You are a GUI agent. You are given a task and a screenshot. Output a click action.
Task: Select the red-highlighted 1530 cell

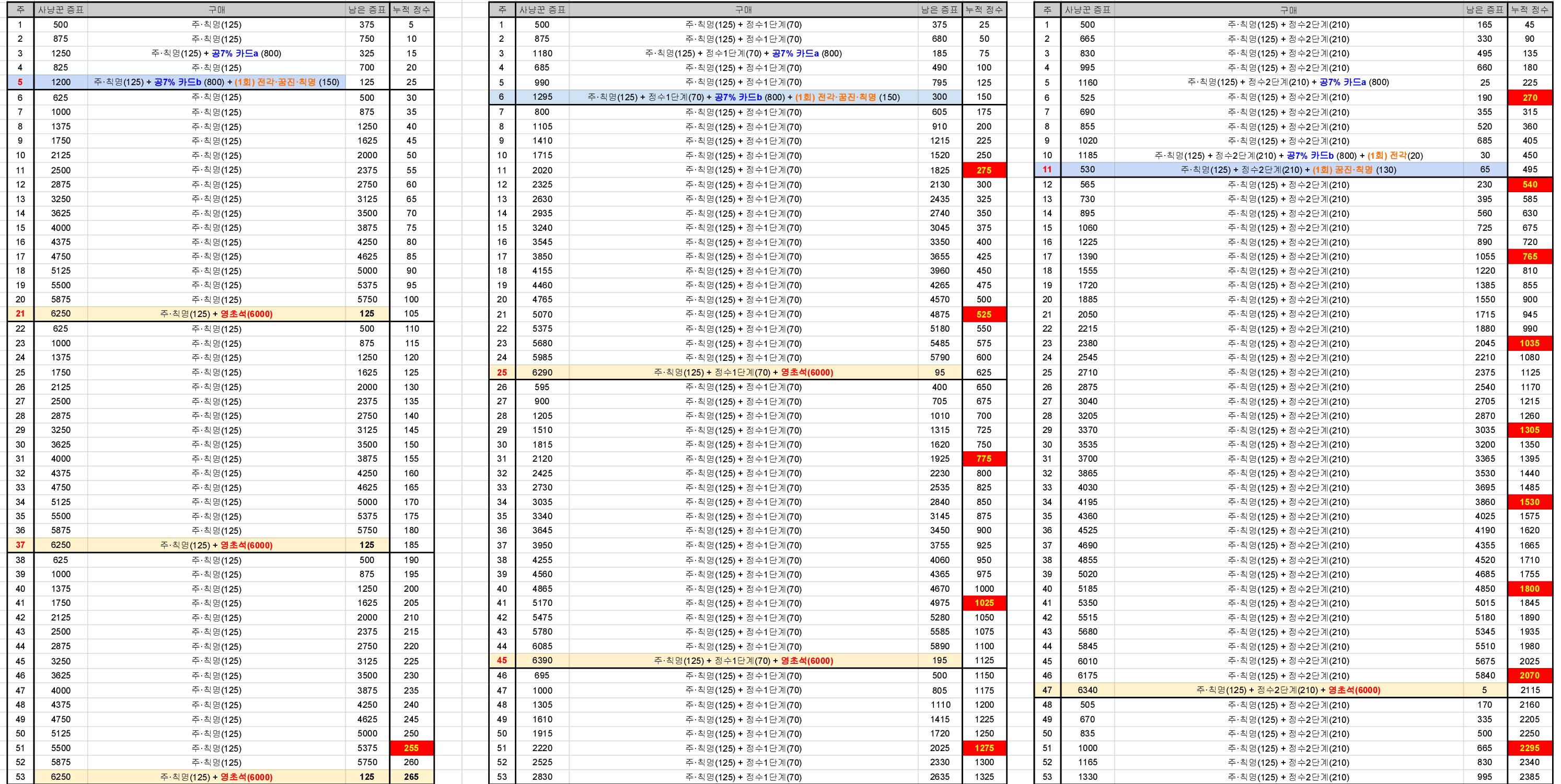click(x=1529, y=501)
